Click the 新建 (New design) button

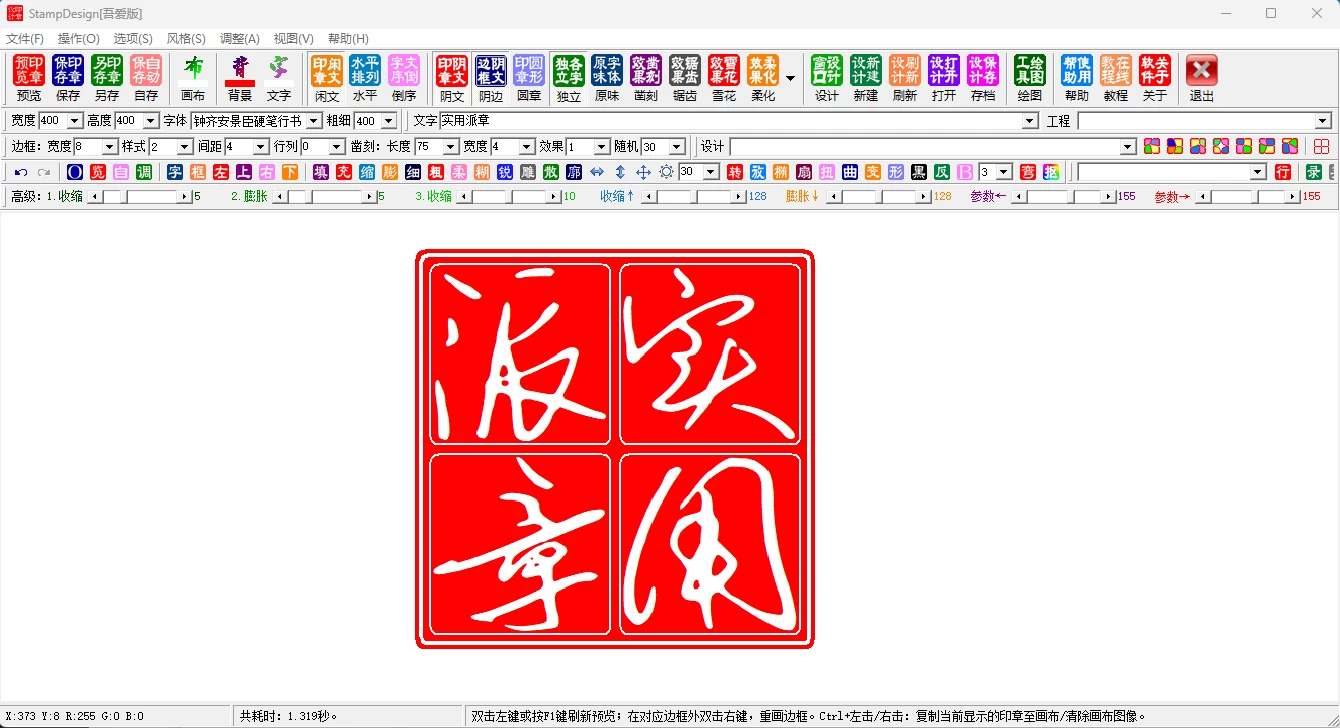point(866,77)
